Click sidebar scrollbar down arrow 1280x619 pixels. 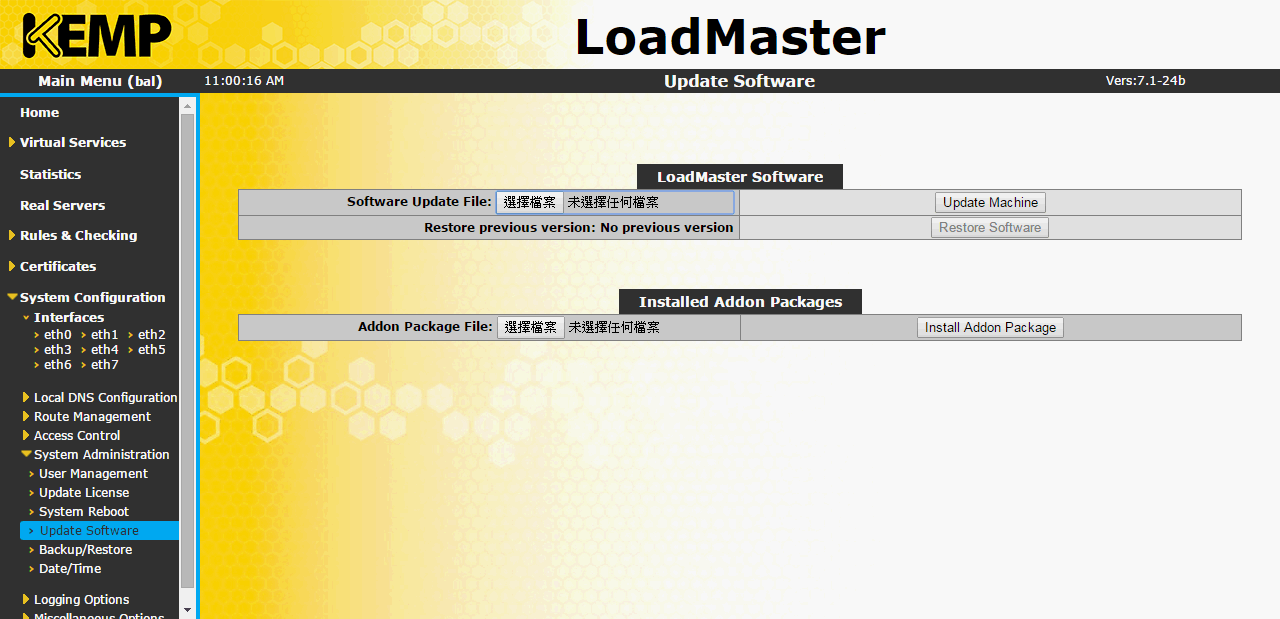point(187,609)
